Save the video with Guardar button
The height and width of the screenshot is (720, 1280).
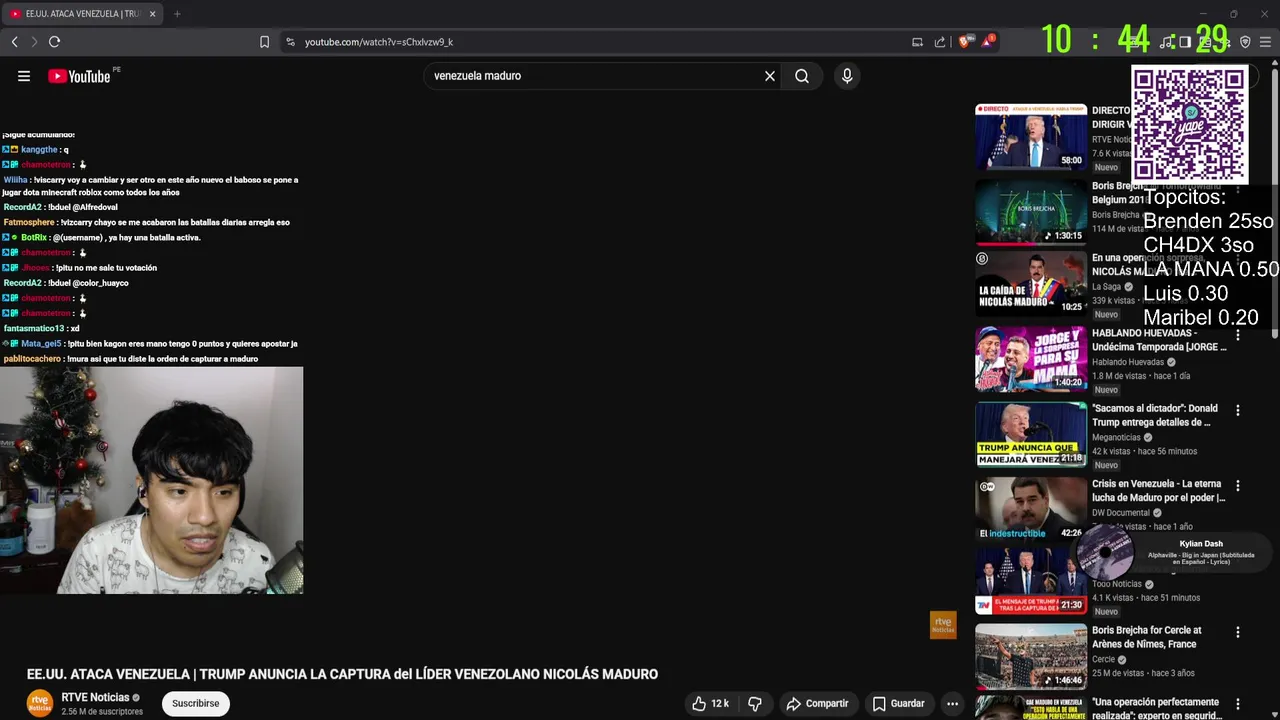tap(898, 703)
